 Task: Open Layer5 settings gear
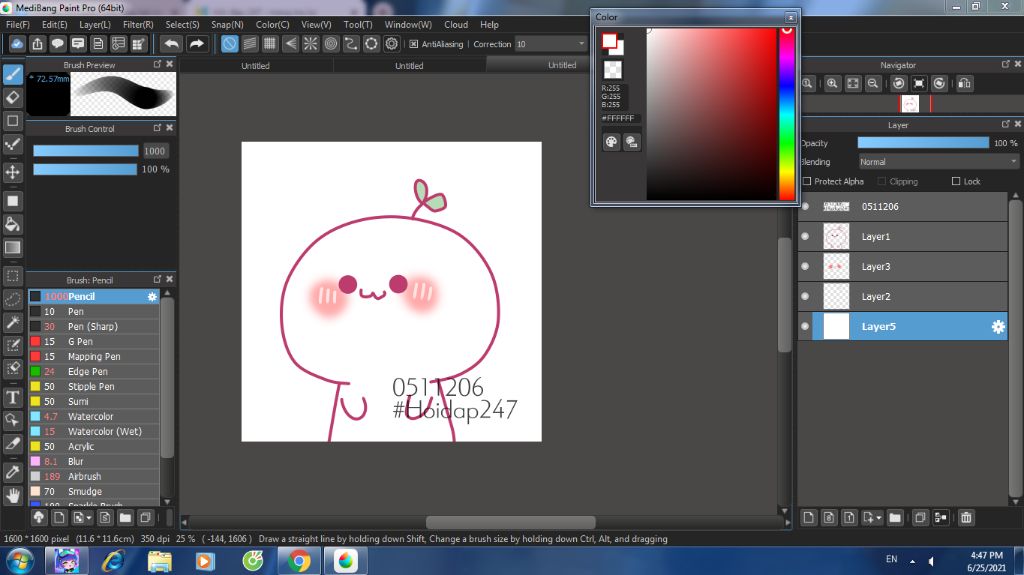997,327
